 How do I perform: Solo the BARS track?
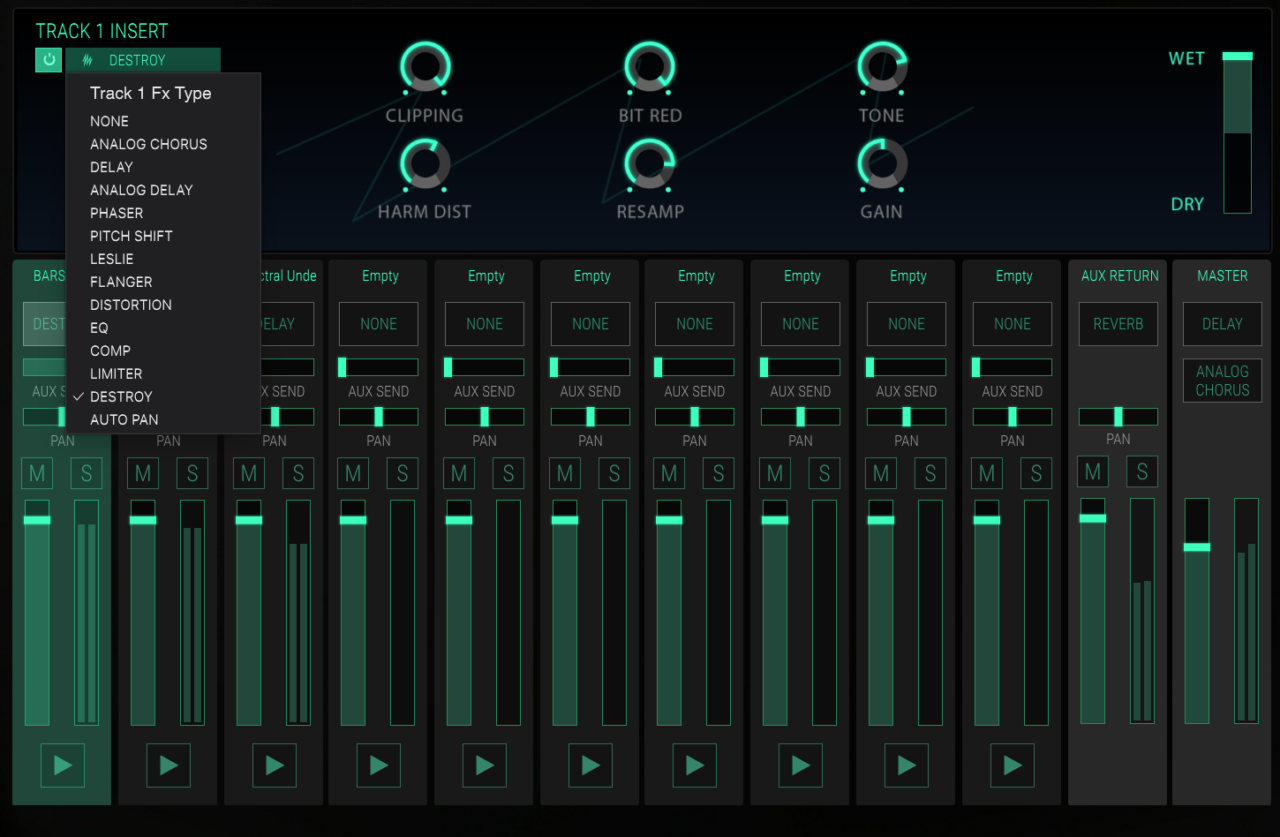click(x=86, y=473)
